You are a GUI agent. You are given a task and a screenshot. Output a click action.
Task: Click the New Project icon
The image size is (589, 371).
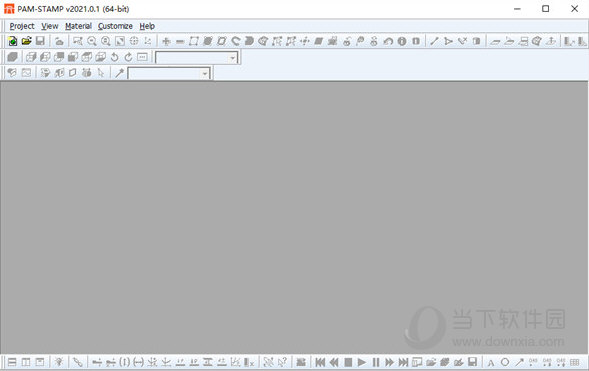click(x=12, y=41)
